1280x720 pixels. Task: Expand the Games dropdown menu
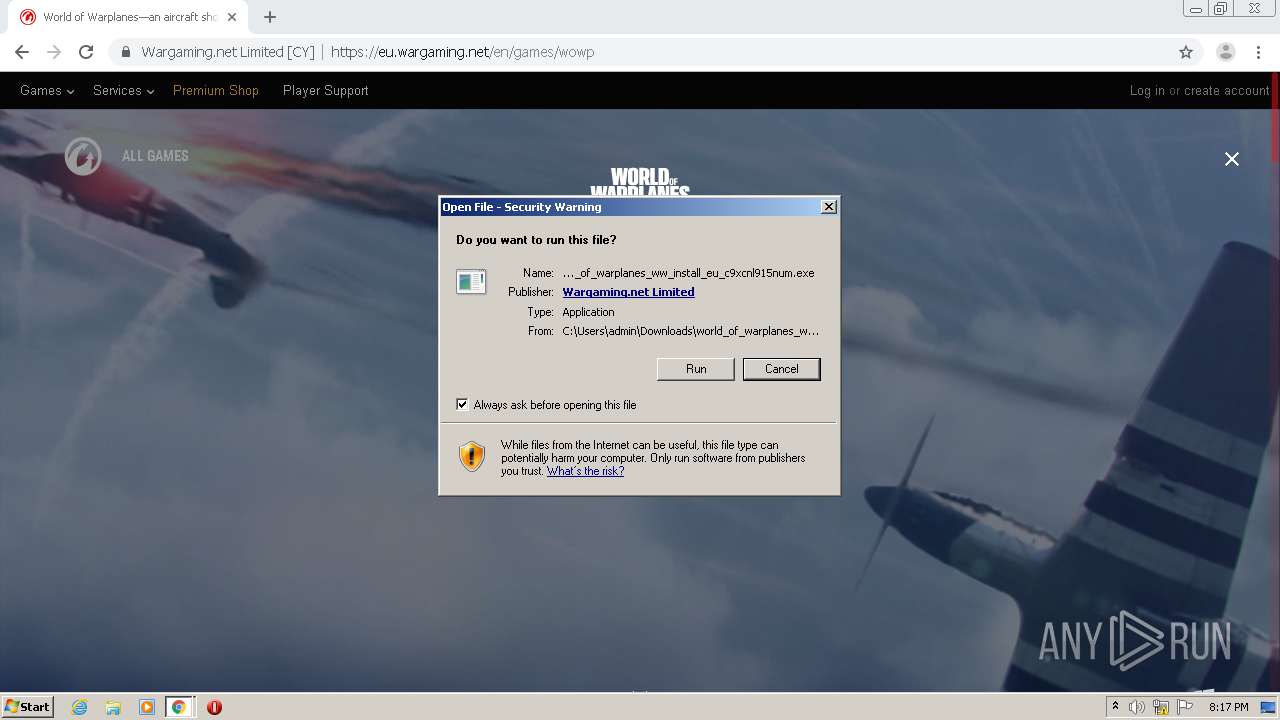click(47, 90)
